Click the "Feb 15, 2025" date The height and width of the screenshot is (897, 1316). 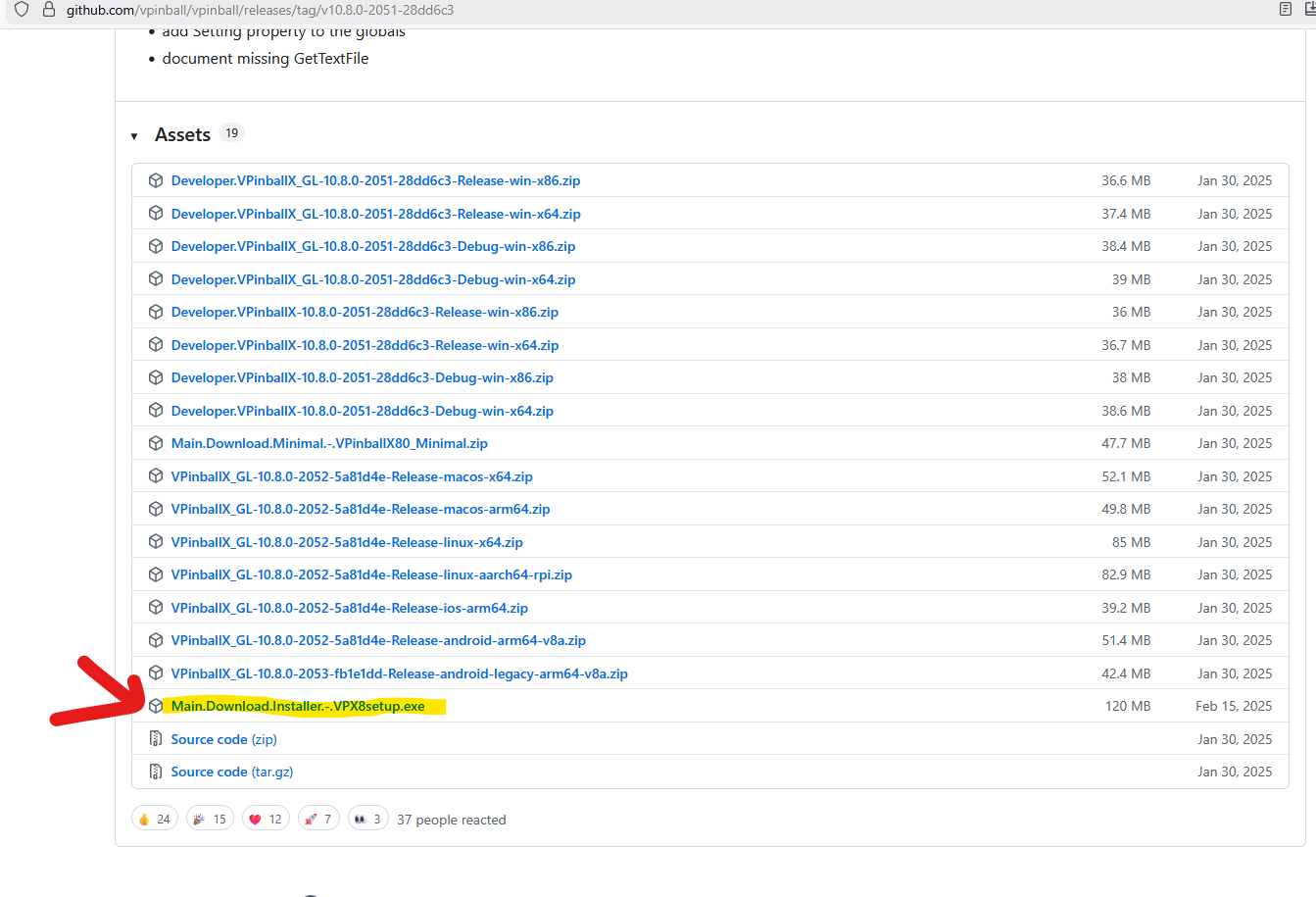[1234, 706]
